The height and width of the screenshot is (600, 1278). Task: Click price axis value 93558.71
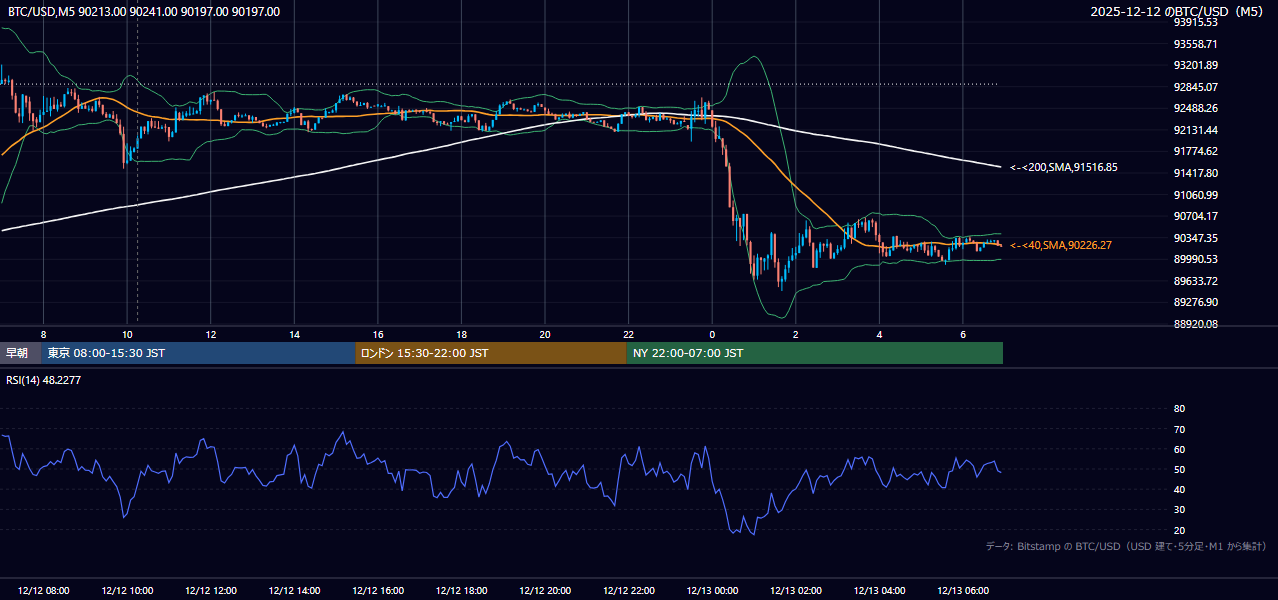pyautogui.click(x=1197, y=44)
